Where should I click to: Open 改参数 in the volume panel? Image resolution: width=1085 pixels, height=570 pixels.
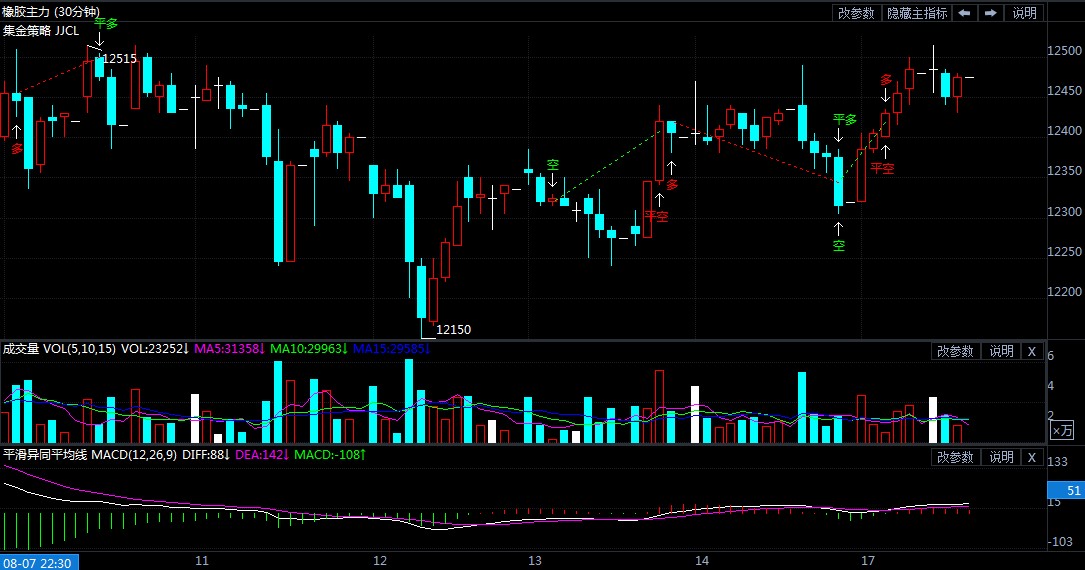955,351
